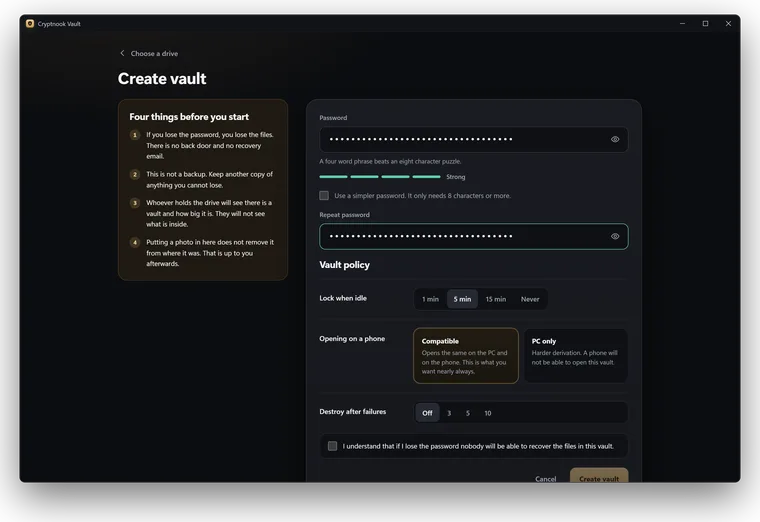Set Destroy after failures to 5
The image size is (760, 522).
(468, 413)
